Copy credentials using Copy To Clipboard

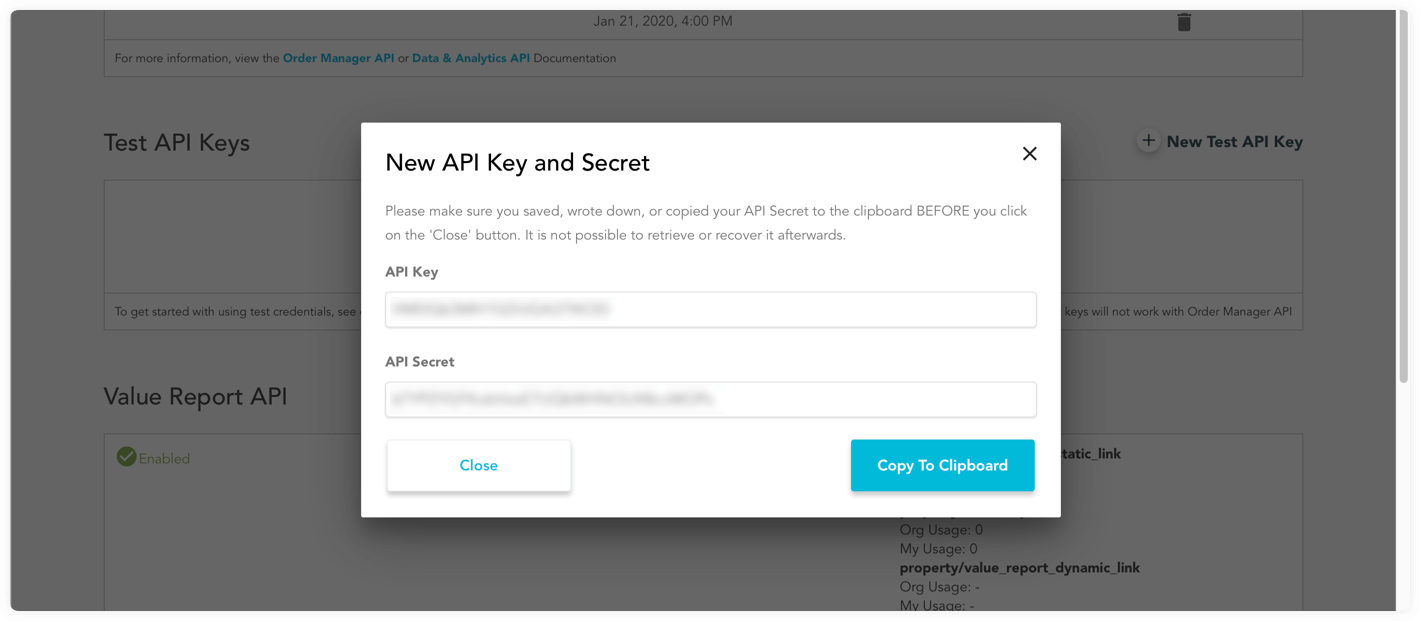[x=941, y=465]
